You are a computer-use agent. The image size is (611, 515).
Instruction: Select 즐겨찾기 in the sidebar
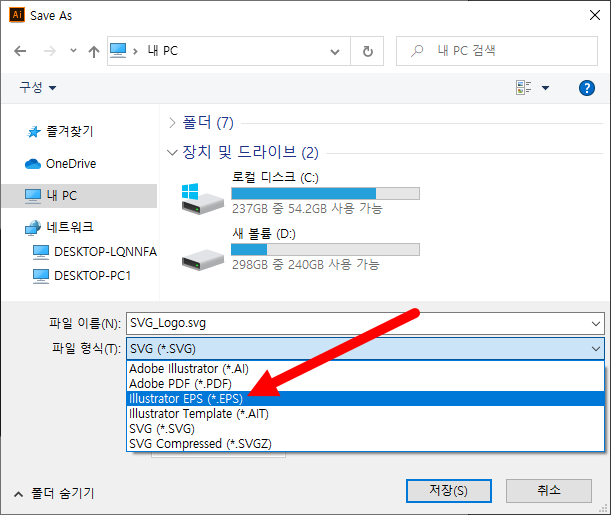60,132
